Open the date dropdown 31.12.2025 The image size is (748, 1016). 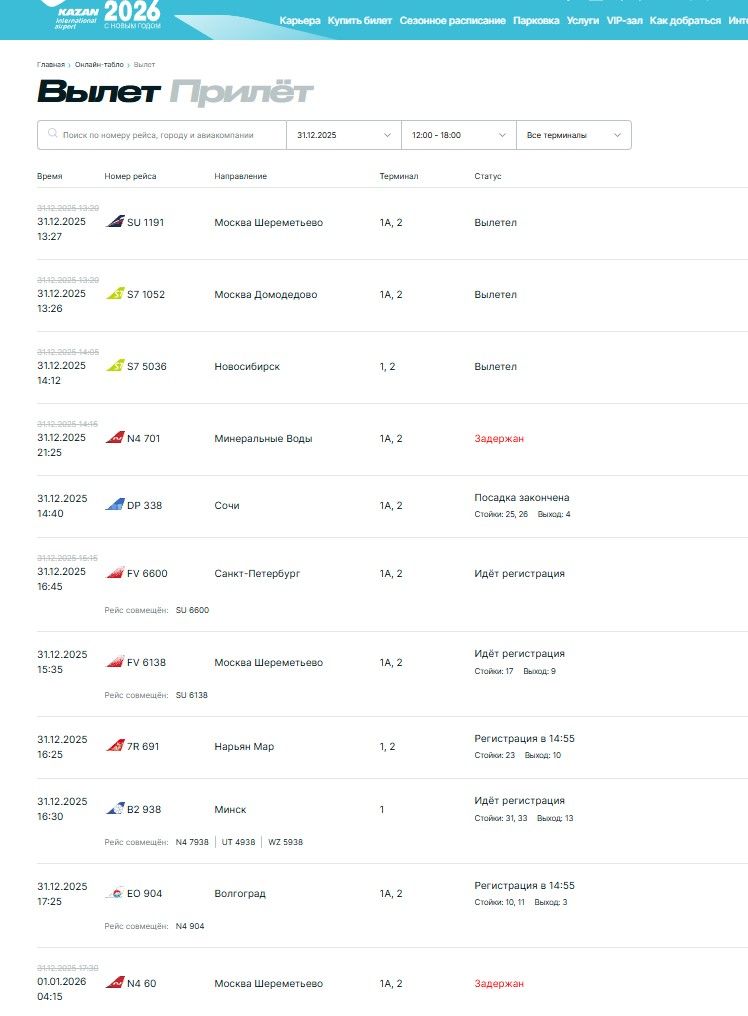(x=343, y=135)
